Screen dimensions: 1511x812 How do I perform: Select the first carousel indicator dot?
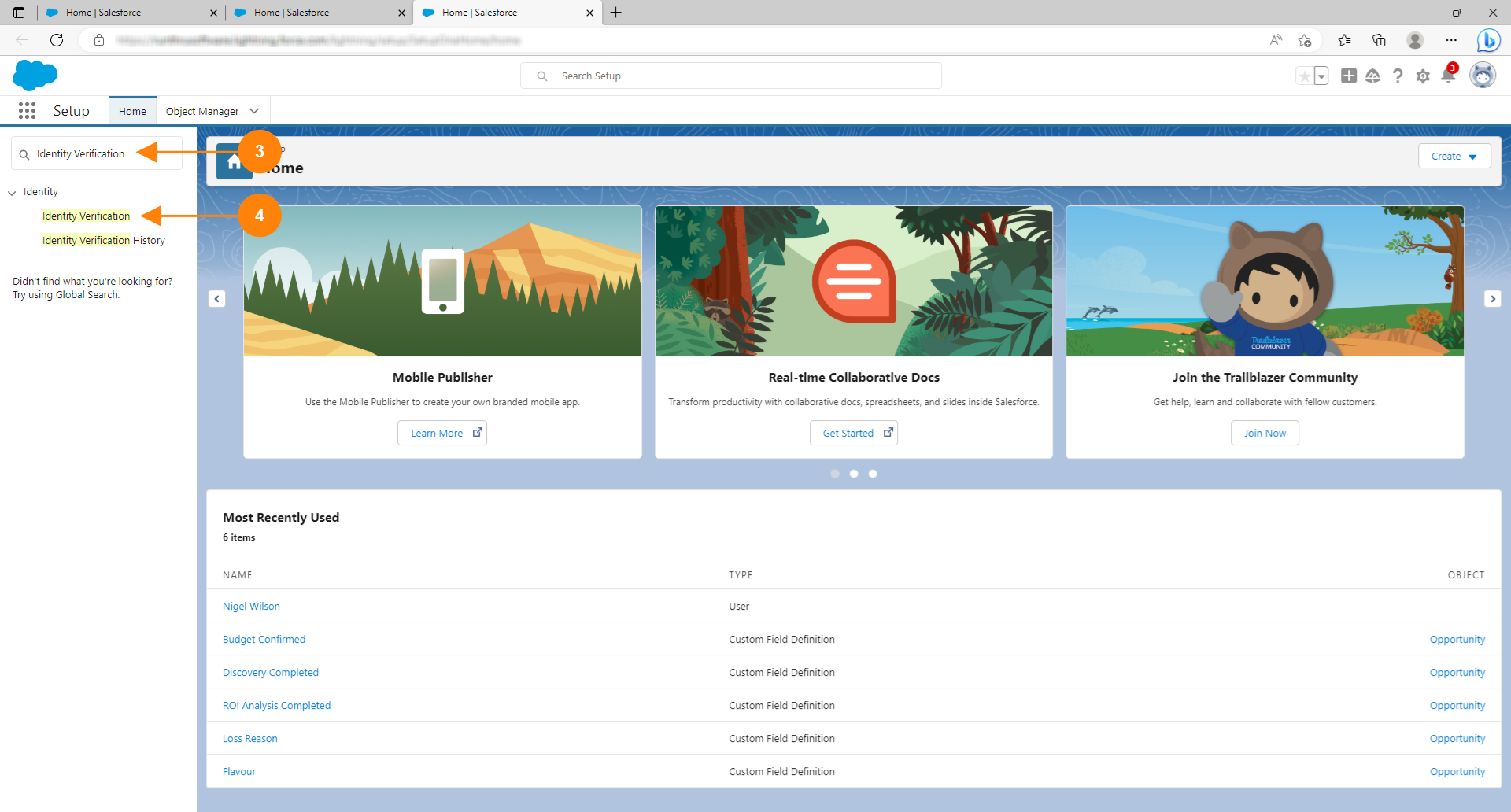pyautogui.click(x=835, y=474)
